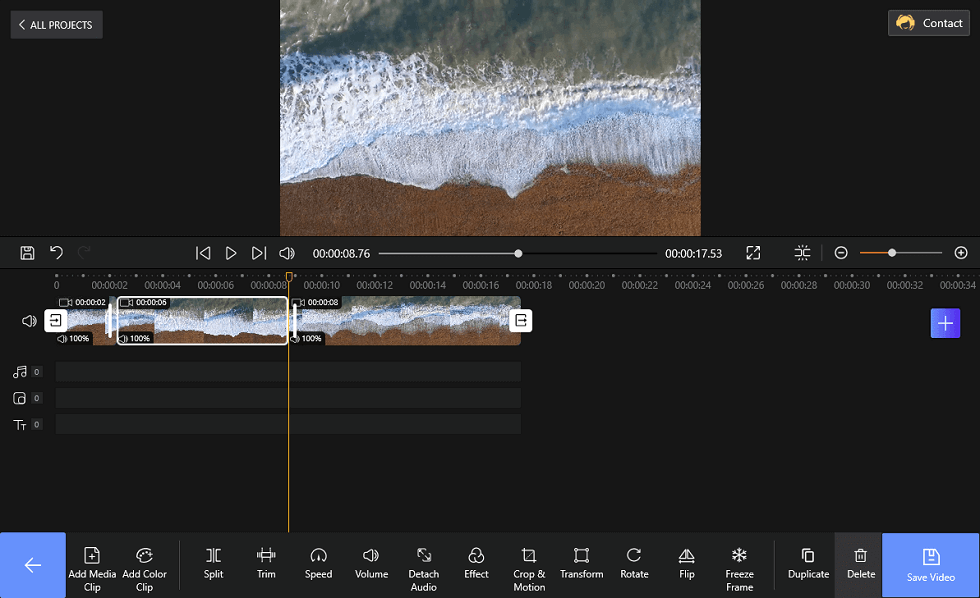Click the transition marker before the third clip
This screenshot has height=598, width=980.
point(294,321)
